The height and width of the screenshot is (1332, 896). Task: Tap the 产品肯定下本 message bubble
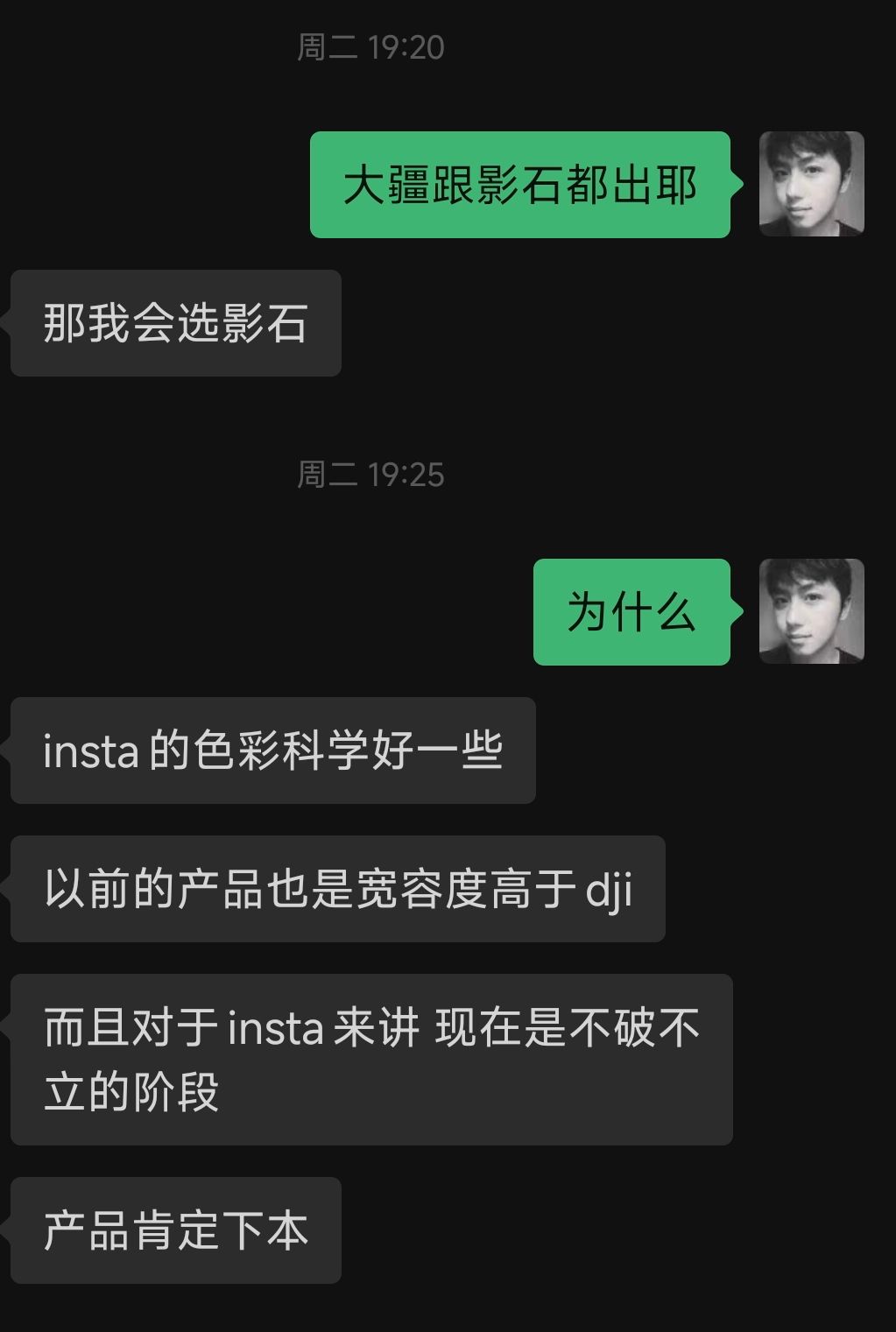coord(176,1230)
